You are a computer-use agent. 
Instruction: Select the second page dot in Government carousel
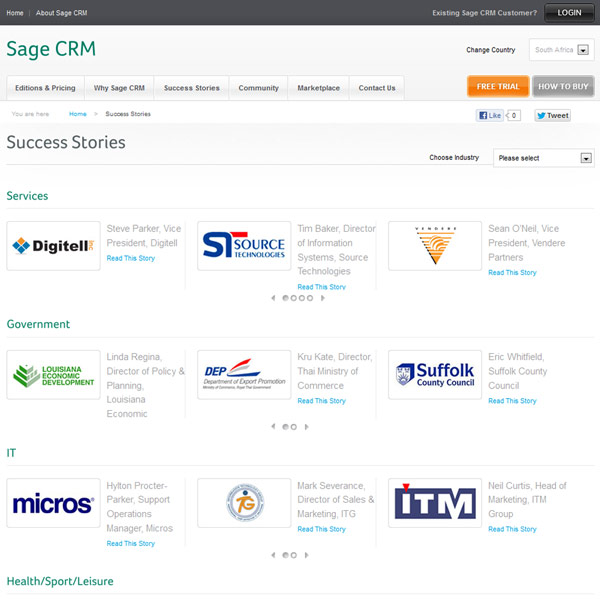[293, 426]
